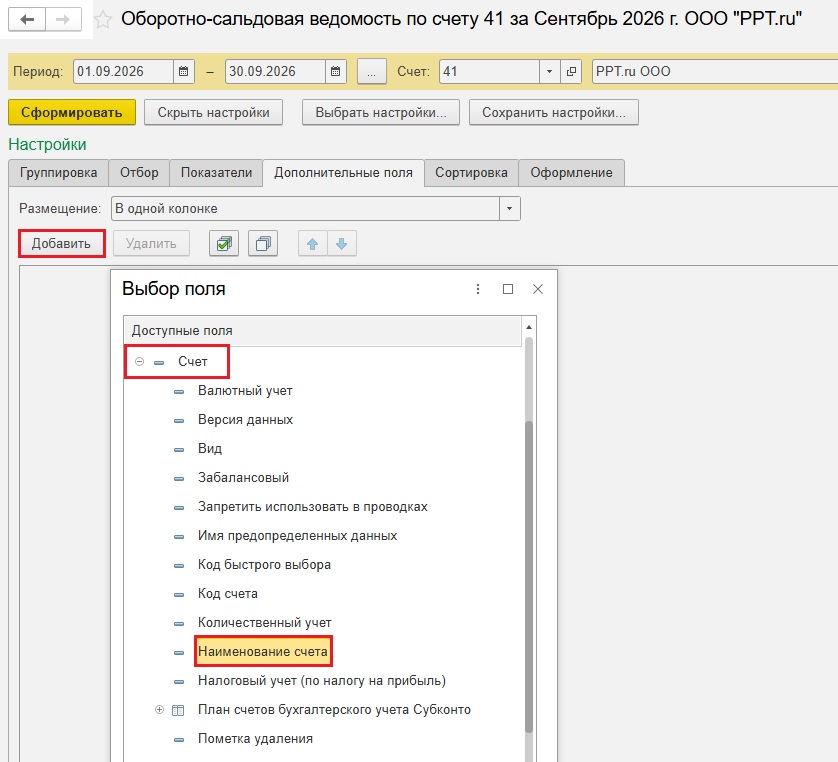
Task: Uncheck all fields with empty boxes icon
Action: (263, 244)
